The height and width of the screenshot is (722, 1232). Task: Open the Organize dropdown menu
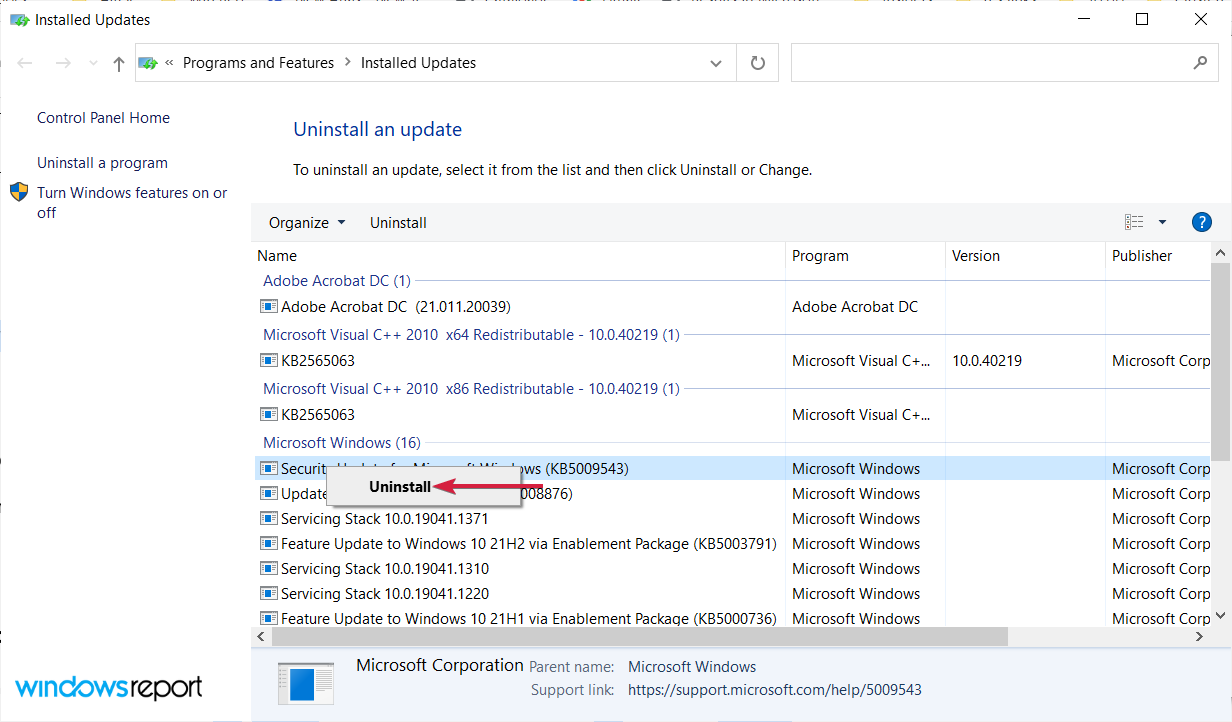(x=307, y=222)
